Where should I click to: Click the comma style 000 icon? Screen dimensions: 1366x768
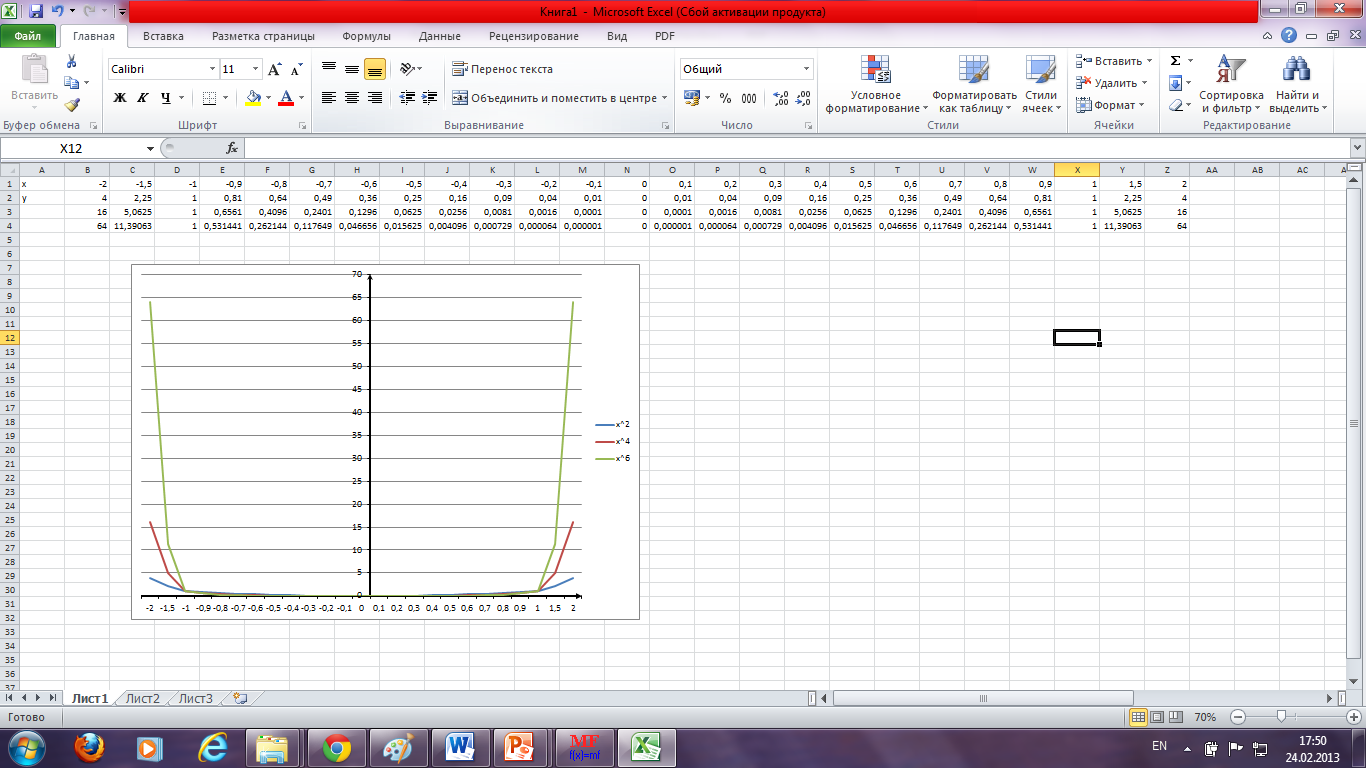[749, 98]
